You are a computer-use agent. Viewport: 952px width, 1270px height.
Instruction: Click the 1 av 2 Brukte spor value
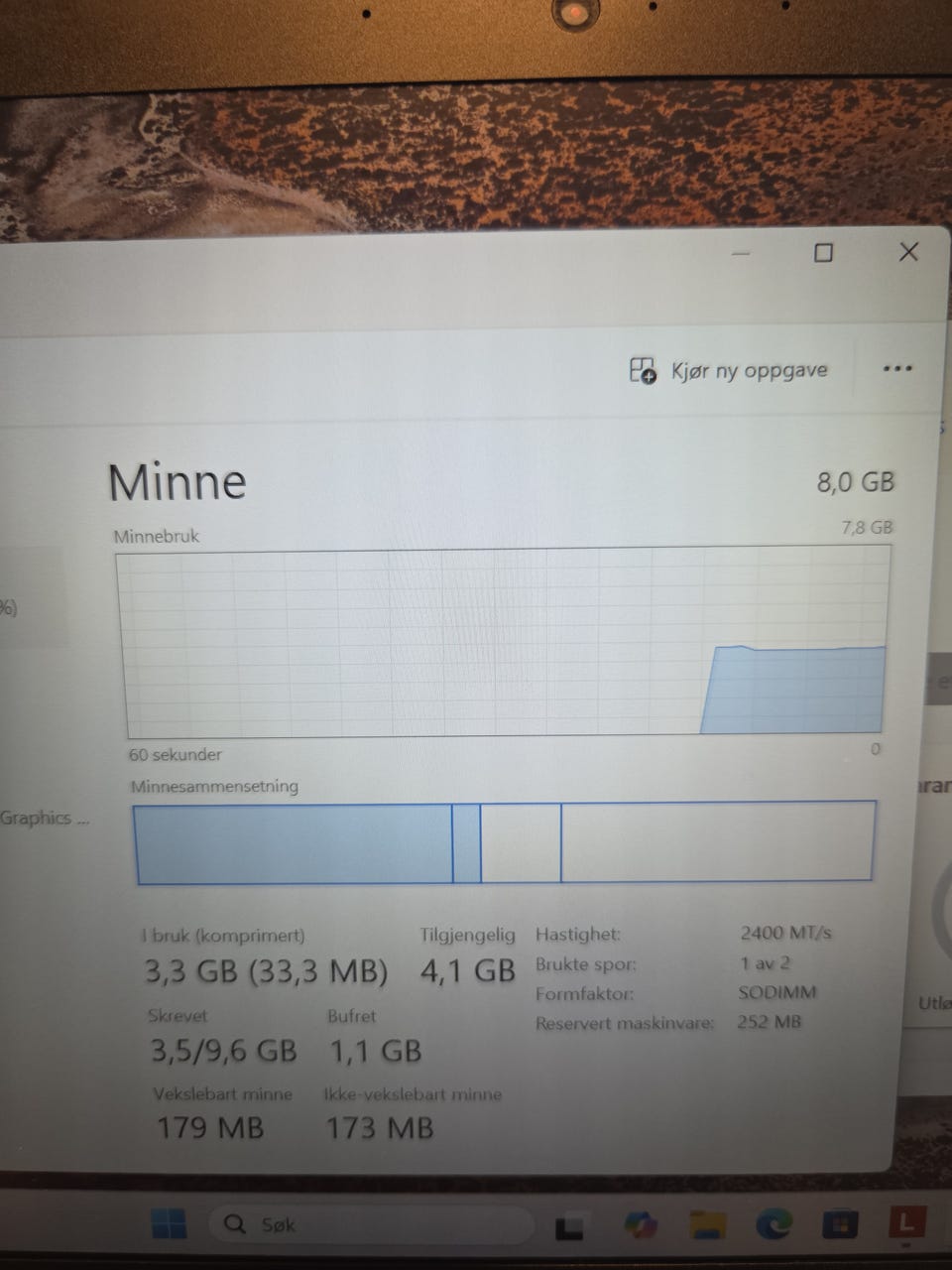(766, 962)
